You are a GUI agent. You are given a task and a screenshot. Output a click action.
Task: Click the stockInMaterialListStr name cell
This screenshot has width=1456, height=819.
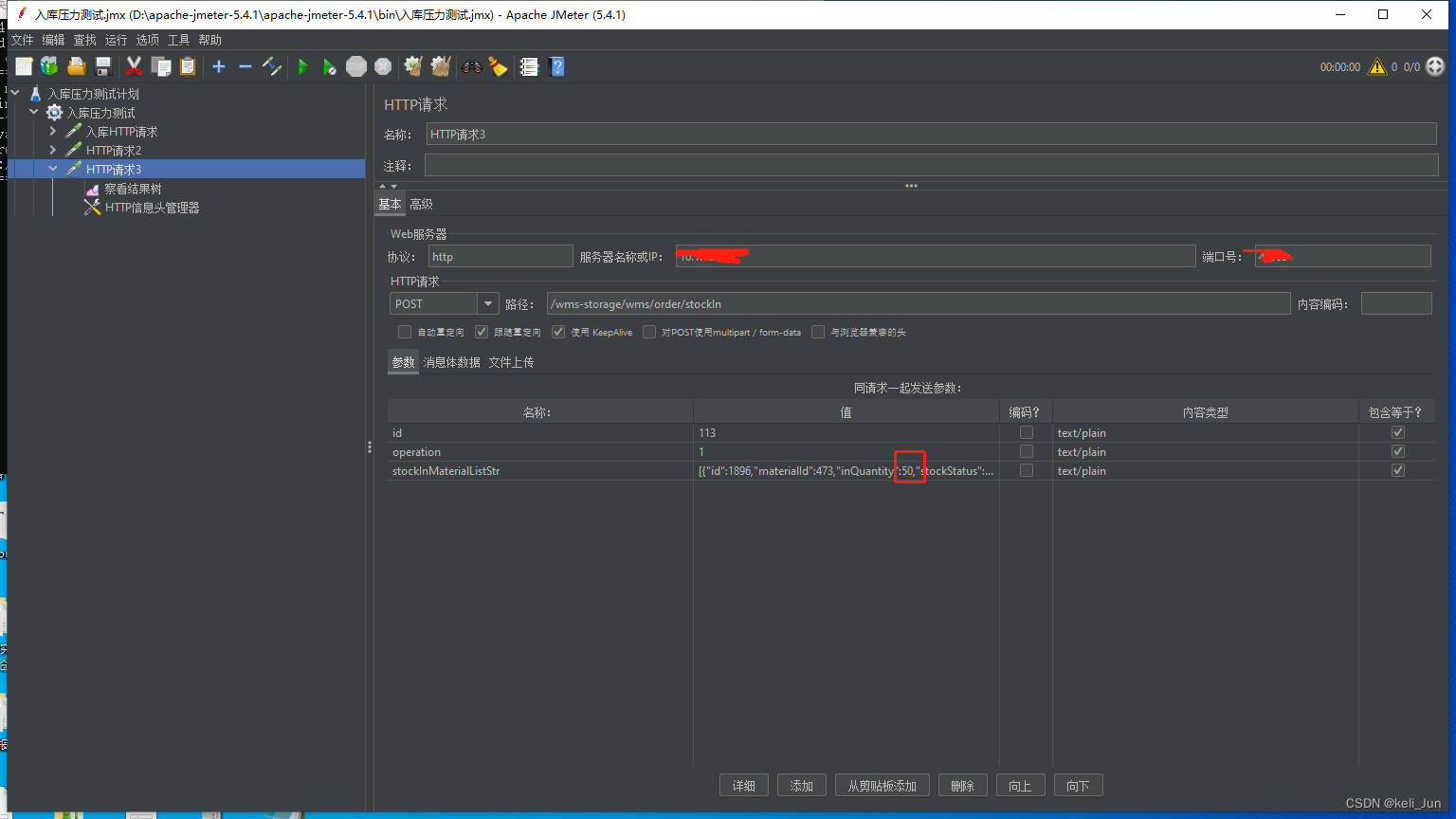(540, 470)
